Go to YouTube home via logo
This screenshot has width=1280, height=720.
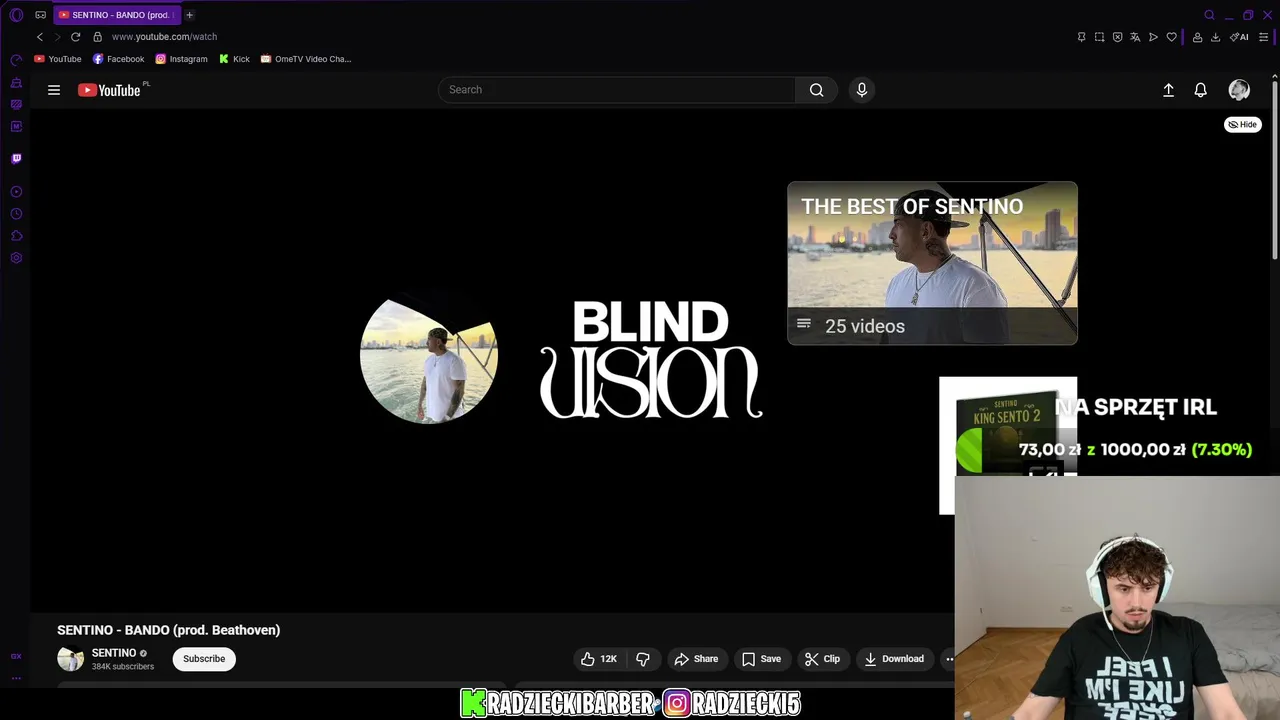point(110,90)
